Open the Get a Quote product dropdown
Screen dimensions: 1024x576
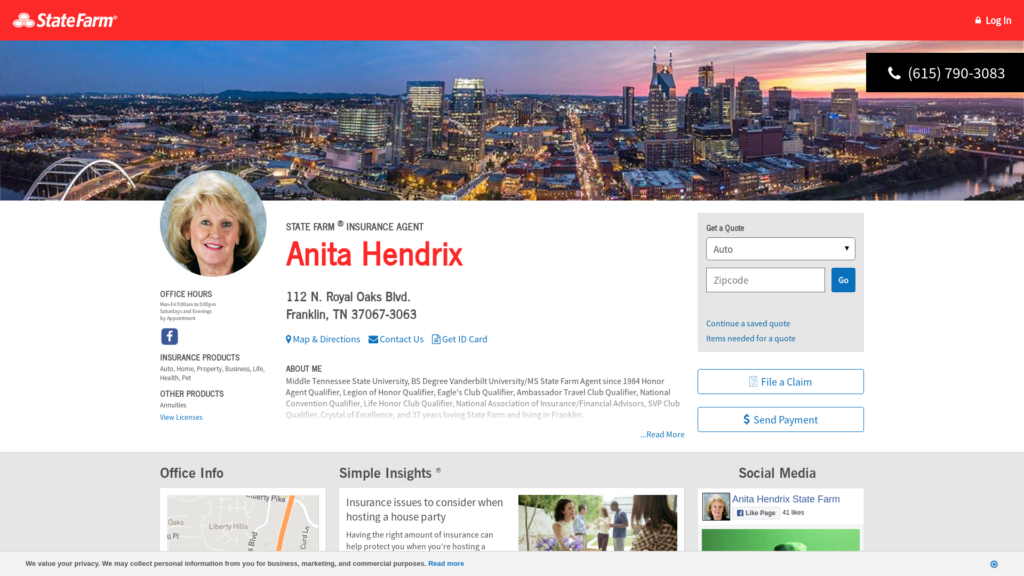pos(780,249)
